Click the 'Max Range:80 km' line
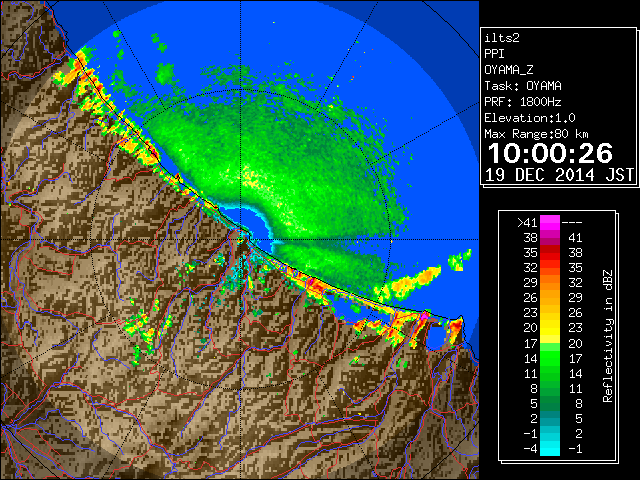Screen dimensions: 640x480 537,134
